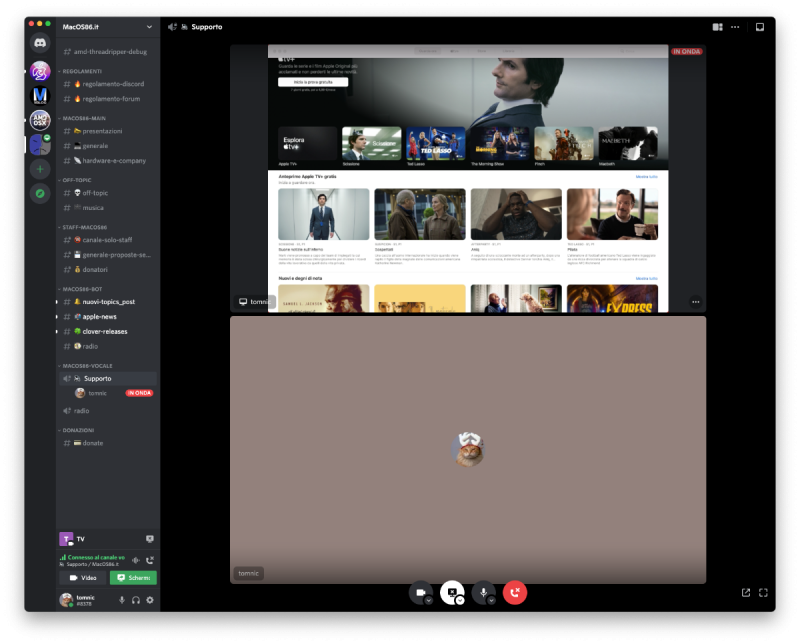The image size is (800, 644).
Task: Open donatori channel
Action: [108, 269]
